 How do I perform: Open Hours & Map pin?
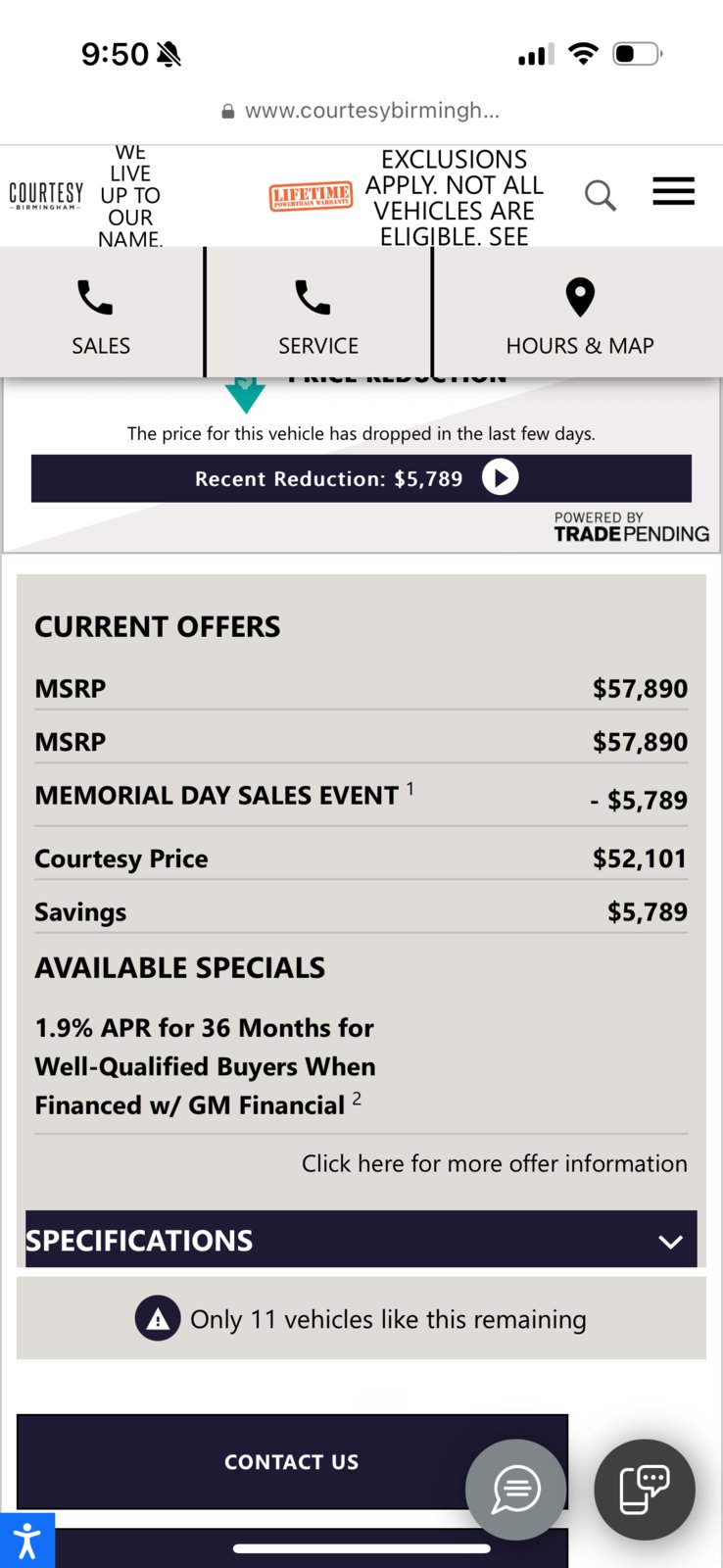[x=580, y=298]
